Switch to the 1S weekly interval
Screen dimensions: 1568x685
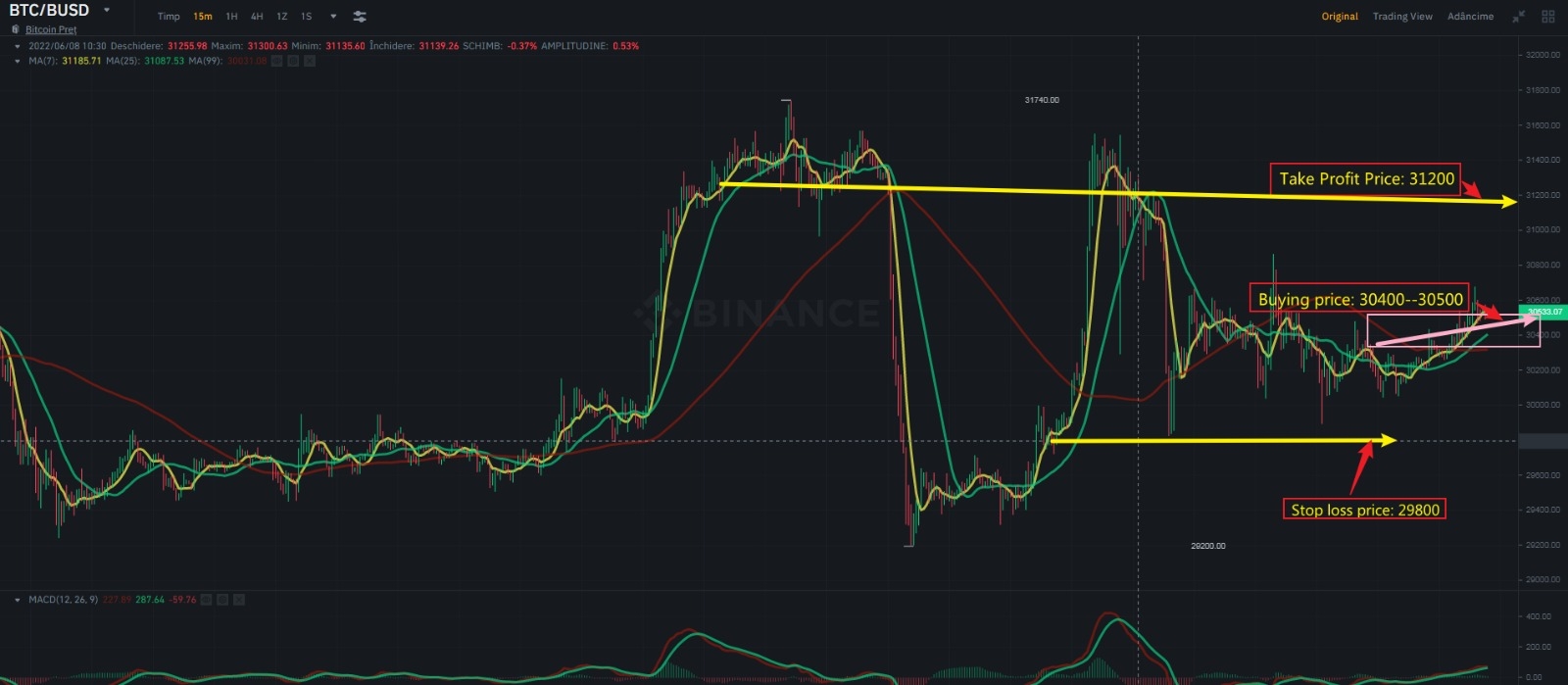[x=307, y=17]
